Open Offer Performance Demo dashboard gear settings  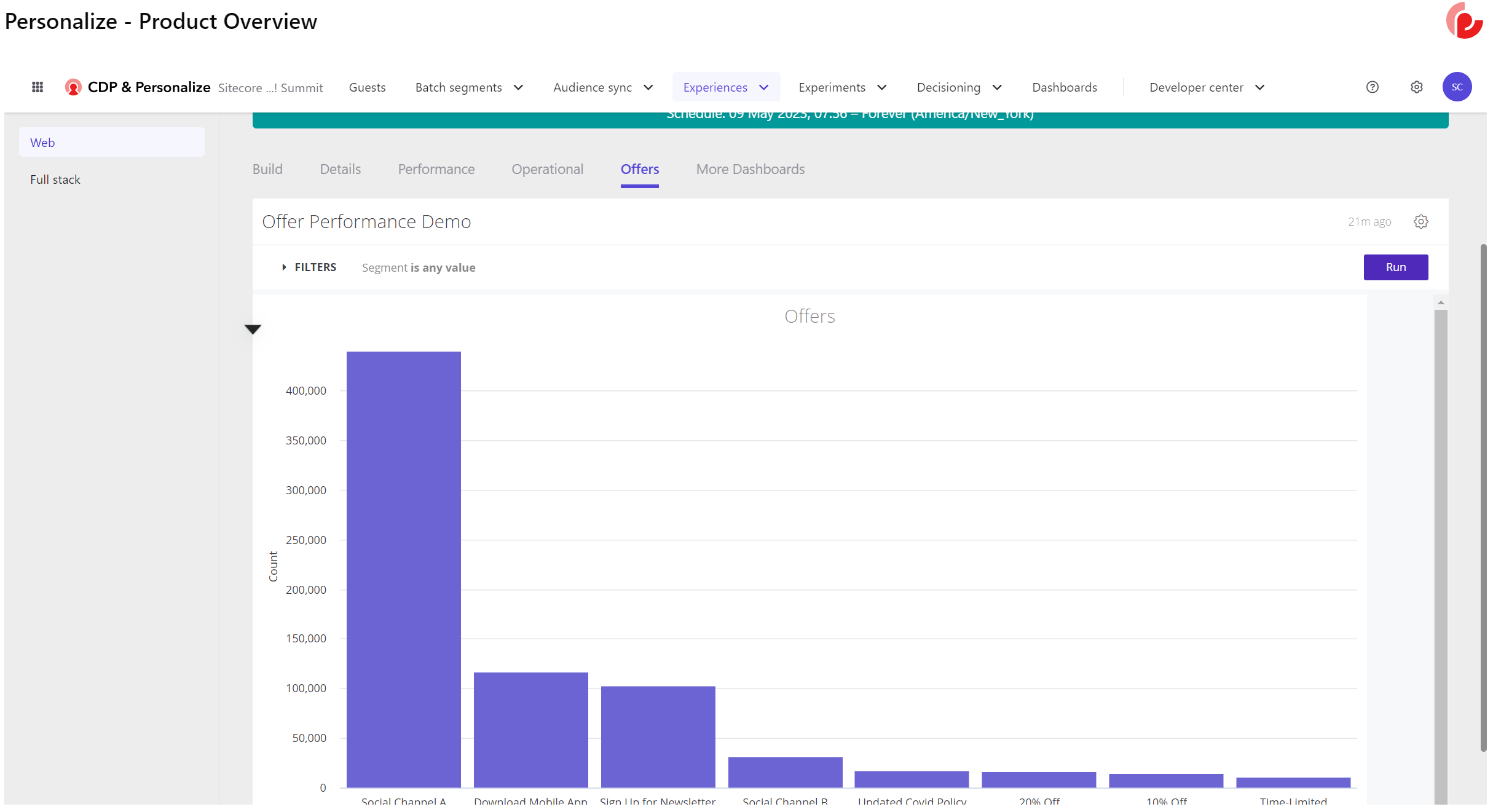pos(1420,222)
